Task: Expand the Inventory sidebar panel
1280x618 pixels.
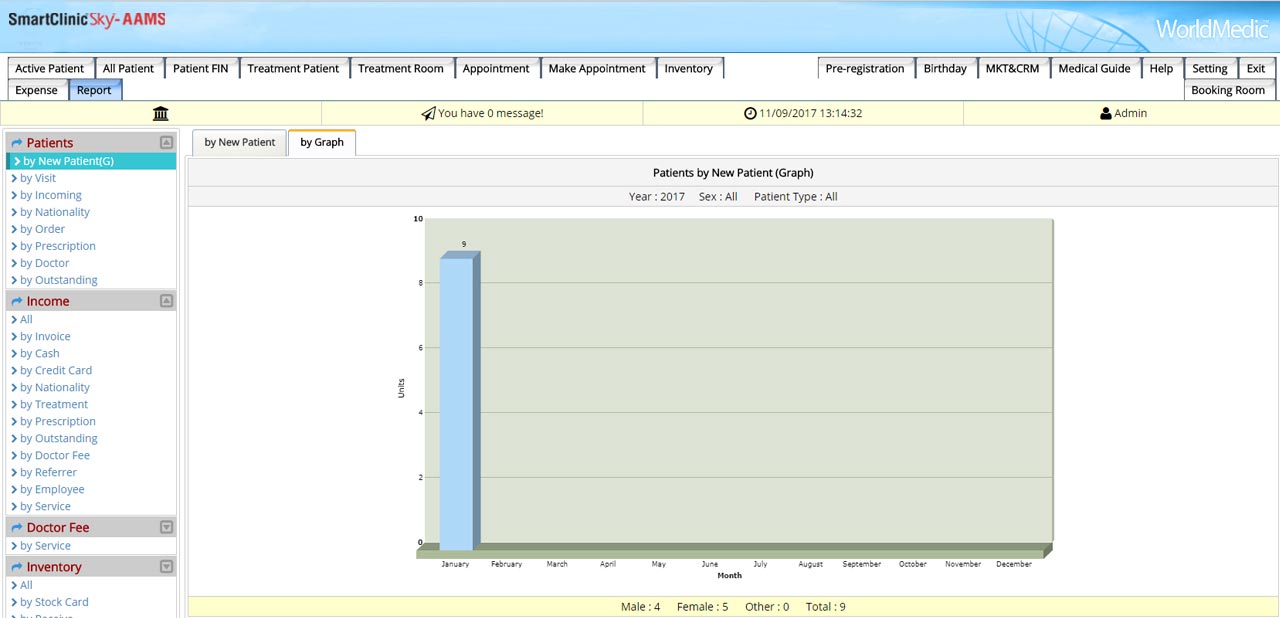Action: pyautogui.click(x=167, y=567)
